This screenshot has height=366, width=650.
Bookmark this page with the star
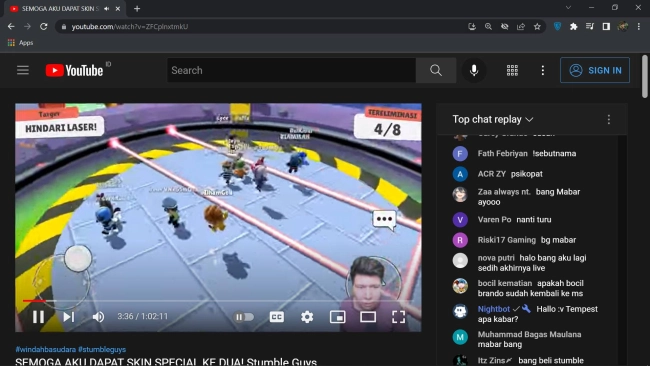click(537, 27)
